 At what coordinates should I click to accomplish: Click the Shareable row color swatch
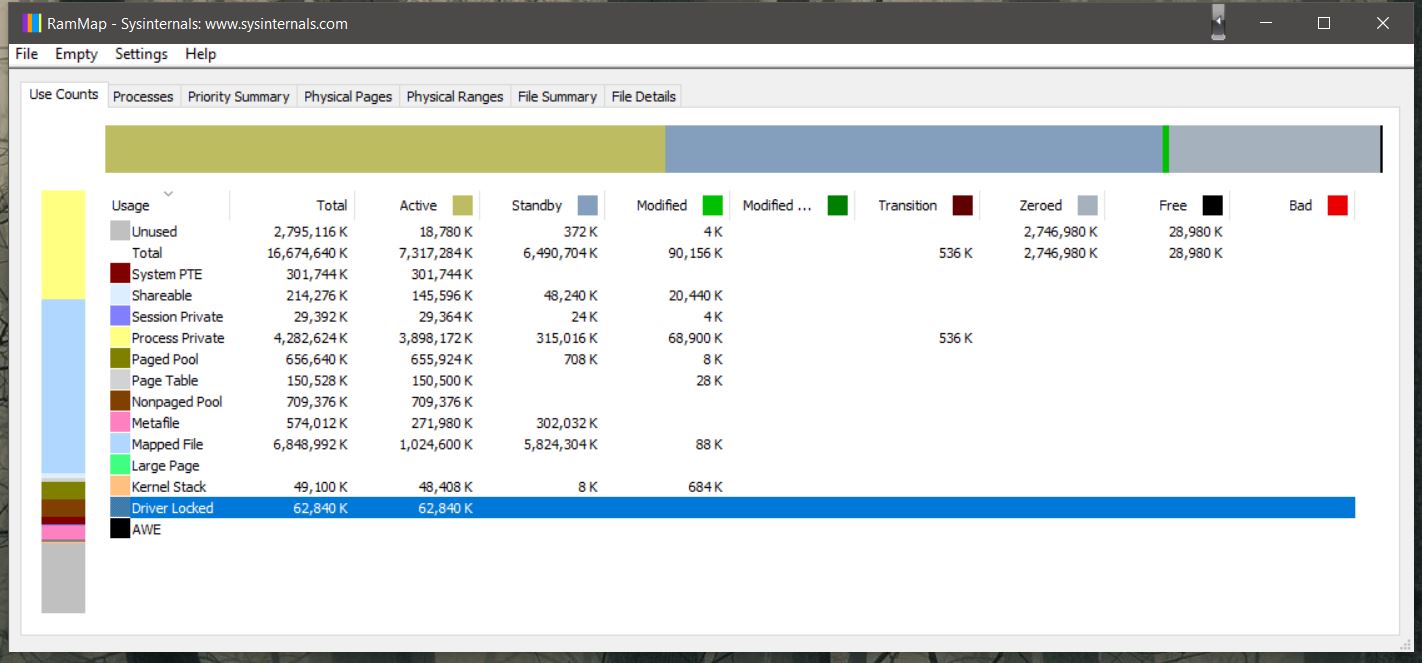(120, 295)
